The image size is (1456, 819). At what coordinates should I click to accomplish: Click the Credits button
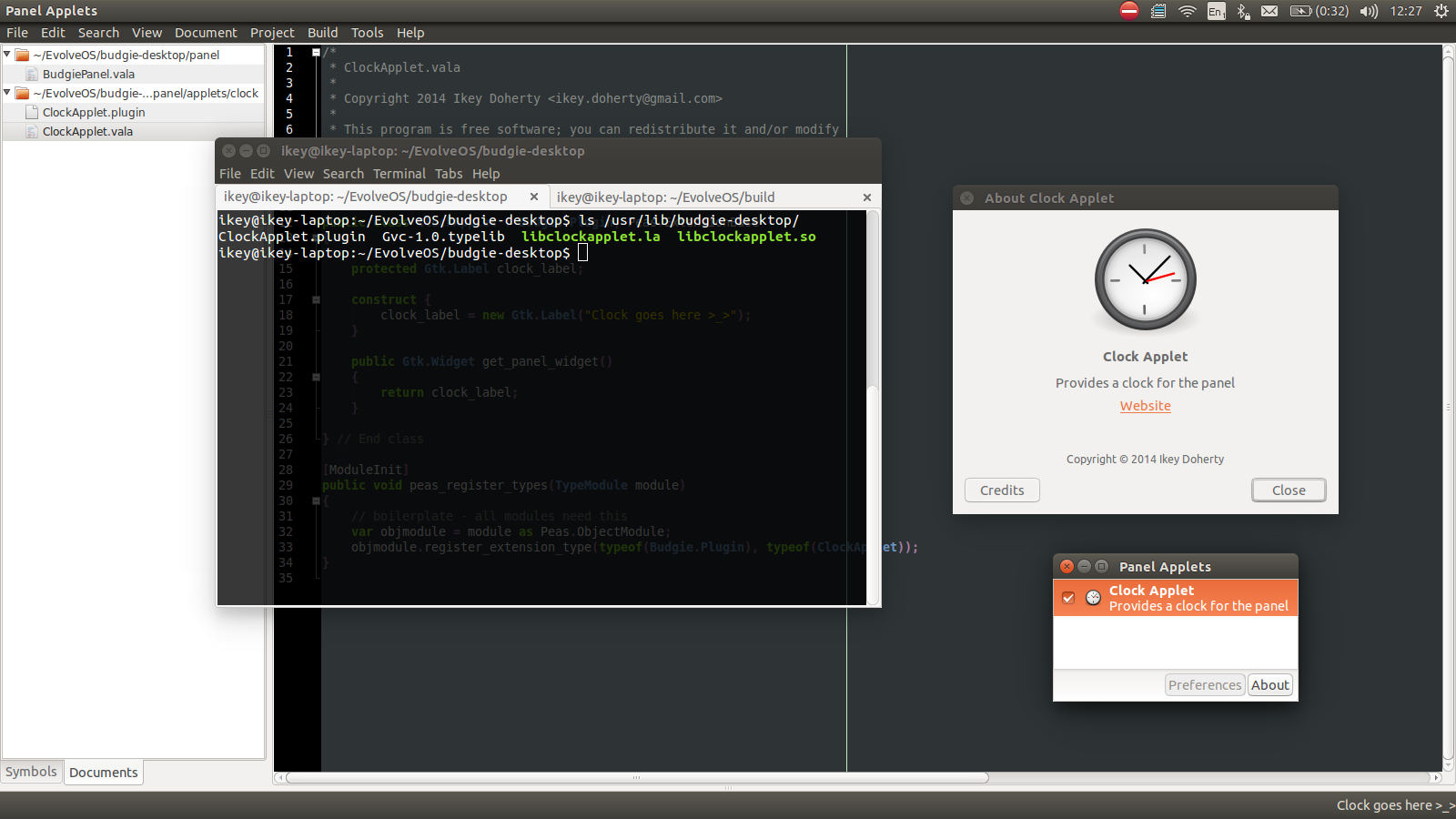[1002, 490]
